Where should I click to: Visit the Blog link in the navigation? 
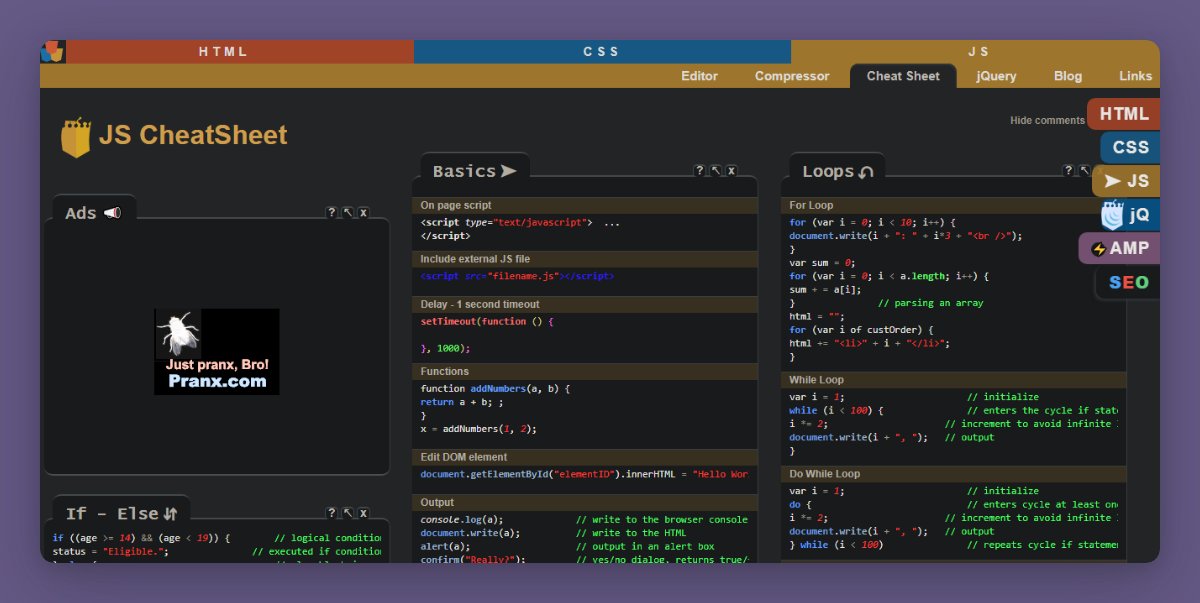point(1067,76)
